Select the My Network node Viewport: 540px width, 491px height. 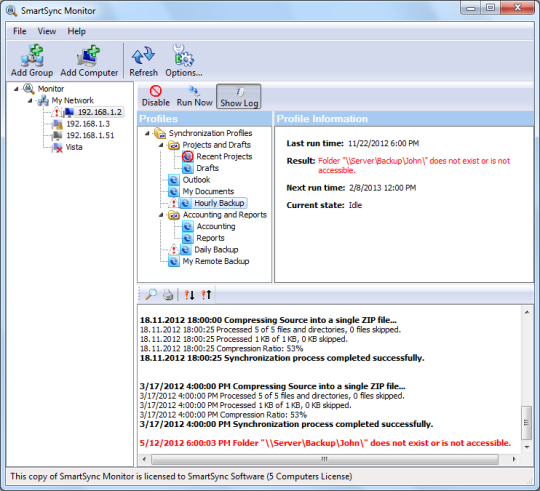[x=72, y=101]
